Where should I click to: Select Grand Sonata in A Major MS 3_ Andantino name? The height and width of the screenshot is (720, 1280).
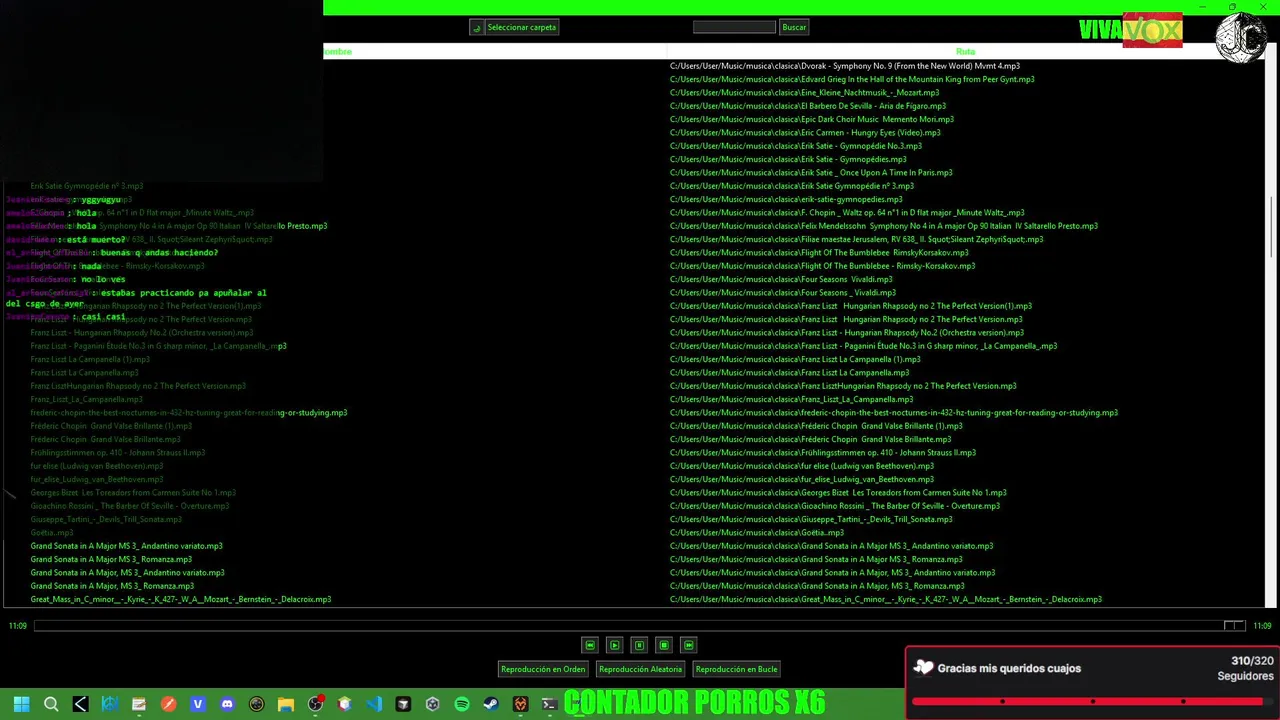(127, 546)
